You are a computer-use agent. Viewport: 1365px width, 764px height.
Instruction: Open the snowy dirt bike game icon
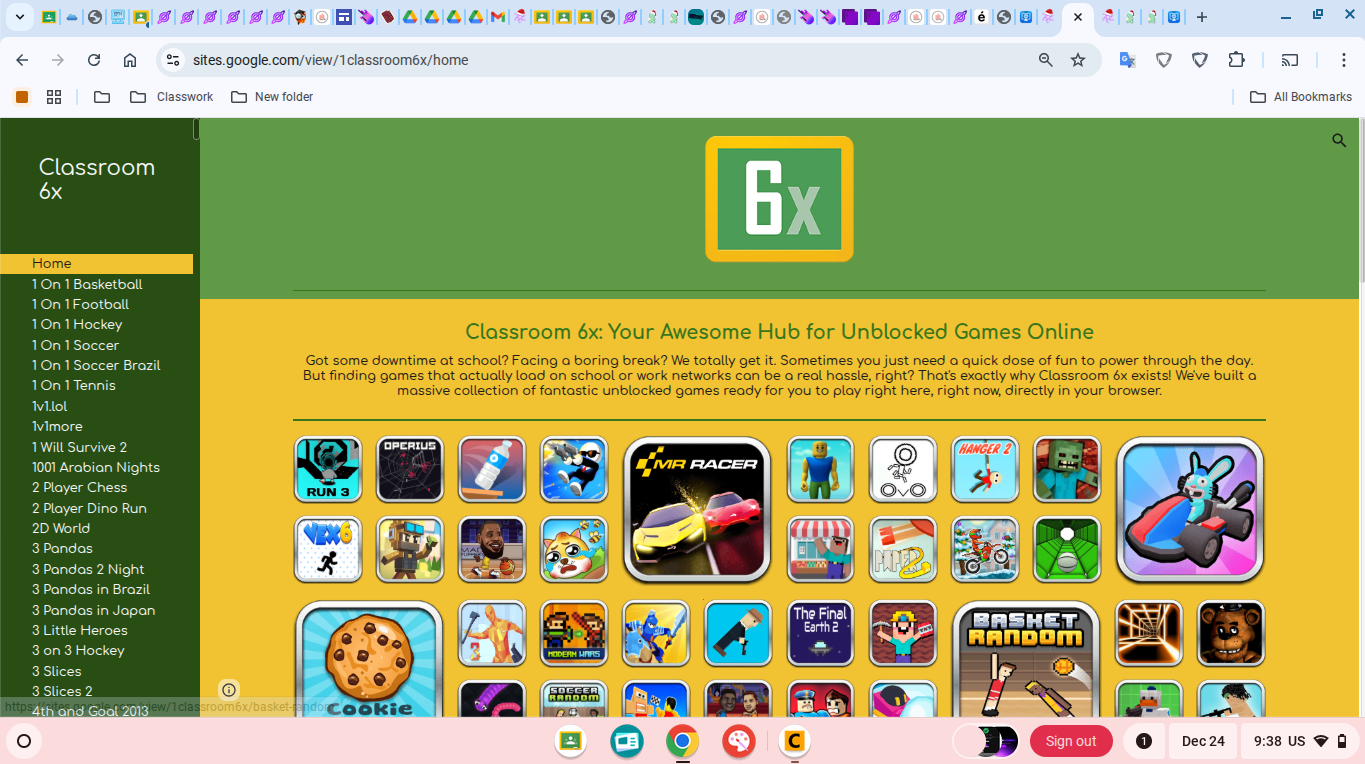985,549
